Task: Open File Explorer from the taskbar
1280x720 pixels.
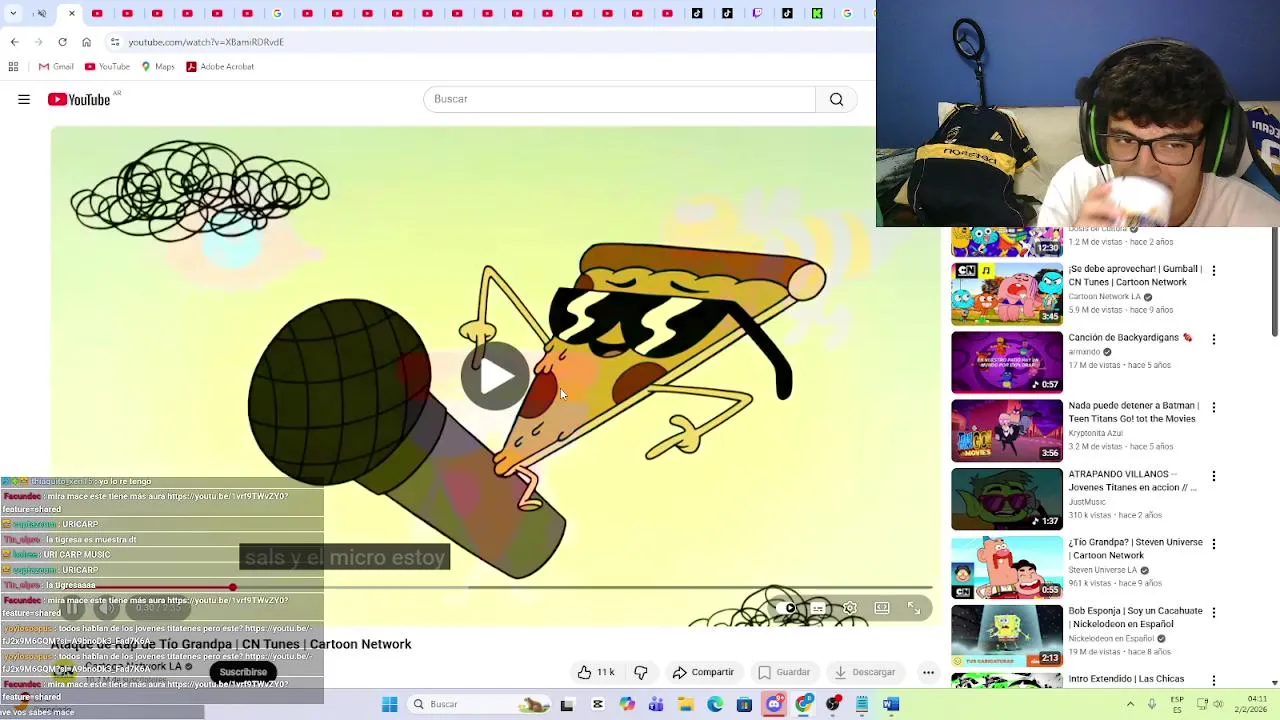Action: [685, 704]
